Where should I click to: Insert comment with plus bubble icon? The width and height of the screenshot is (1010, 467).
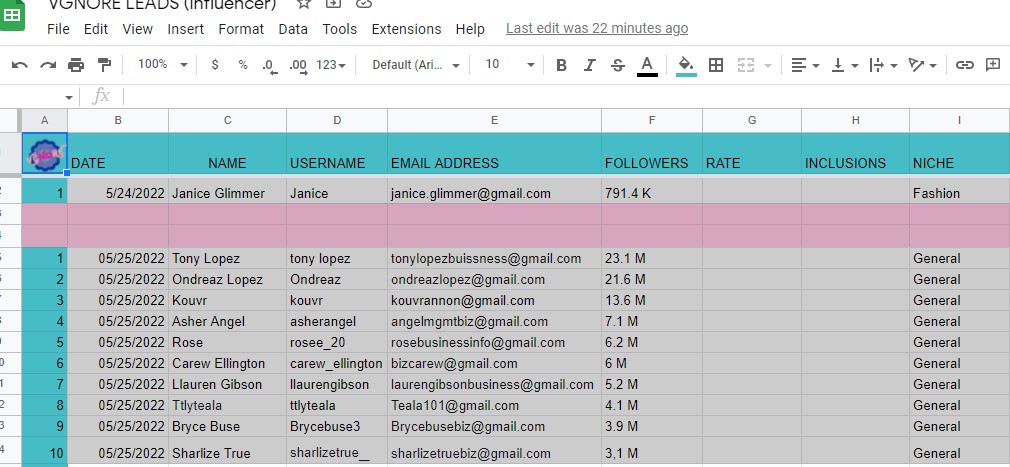pyautogui.click(x=993, y=65)
